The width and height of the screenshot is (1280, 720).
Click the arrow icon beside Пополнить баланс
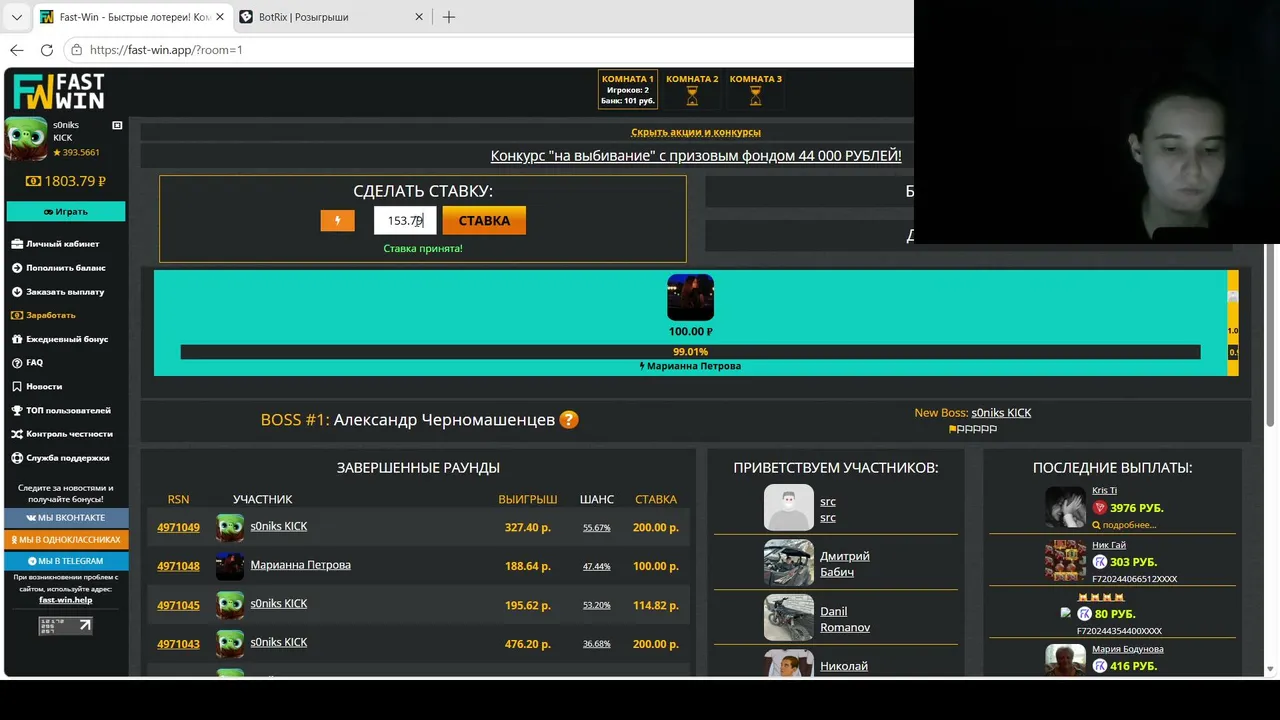tap(17, 267)
